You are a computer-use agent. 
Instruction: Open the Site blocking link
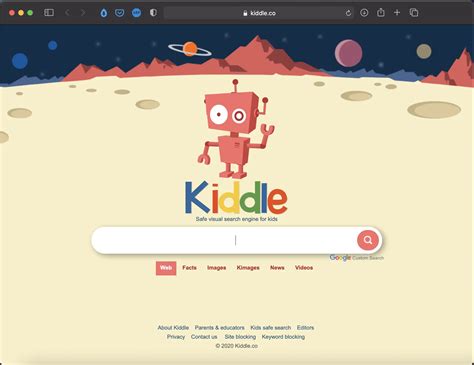tap(240, 337)
